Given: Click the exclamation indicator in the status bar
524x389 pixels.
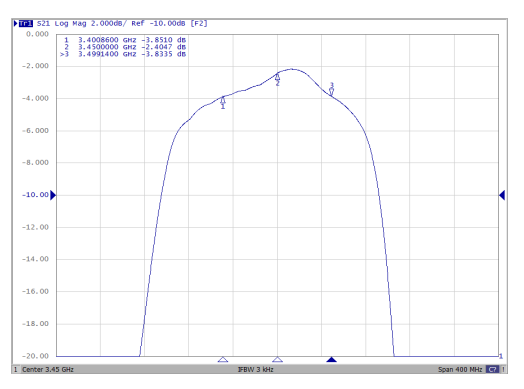Looking at the screenshot, I should pyautogui.click(x=503, y=369).
